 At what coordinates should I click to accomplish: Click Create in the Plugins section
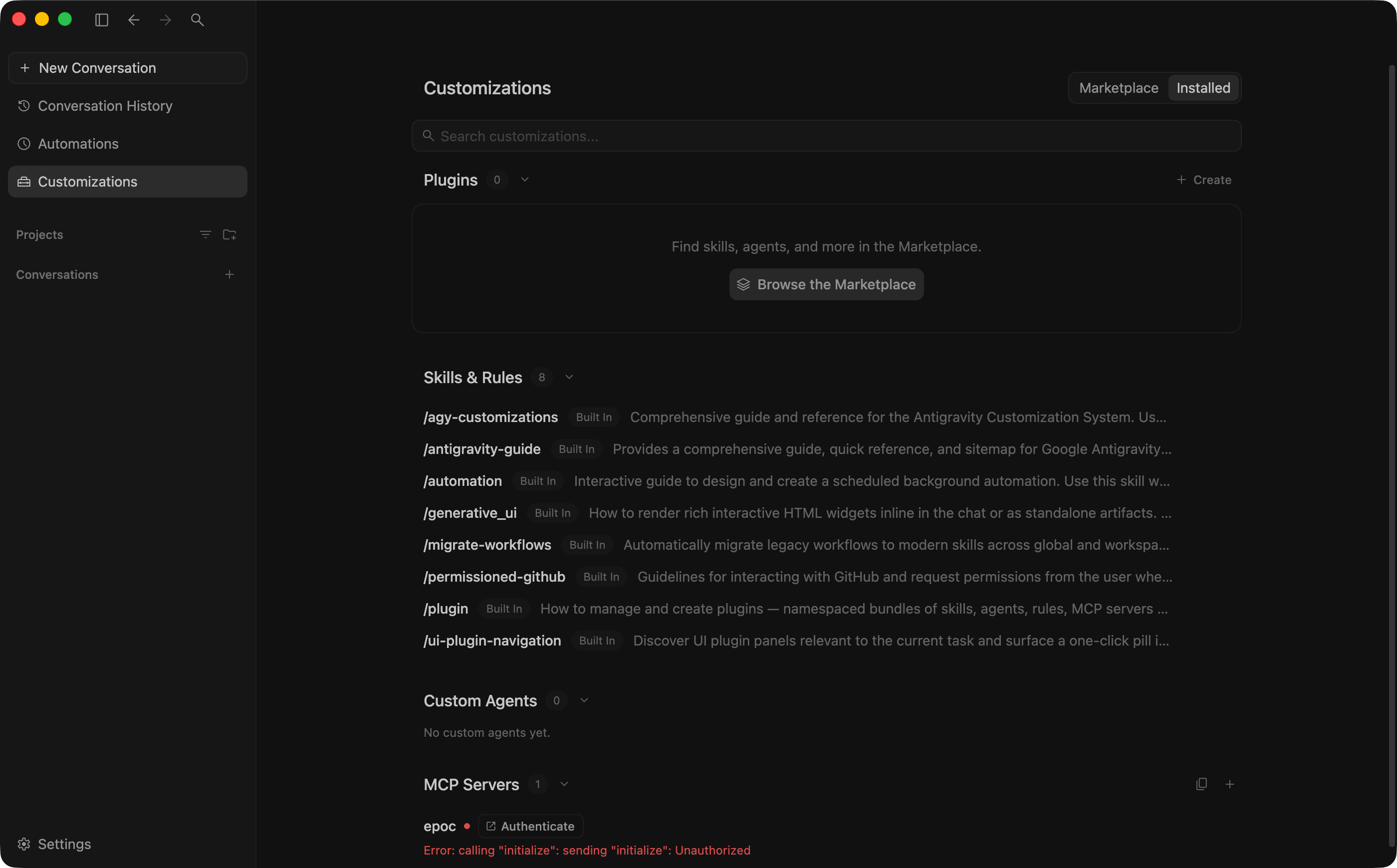click(1203, 180)
